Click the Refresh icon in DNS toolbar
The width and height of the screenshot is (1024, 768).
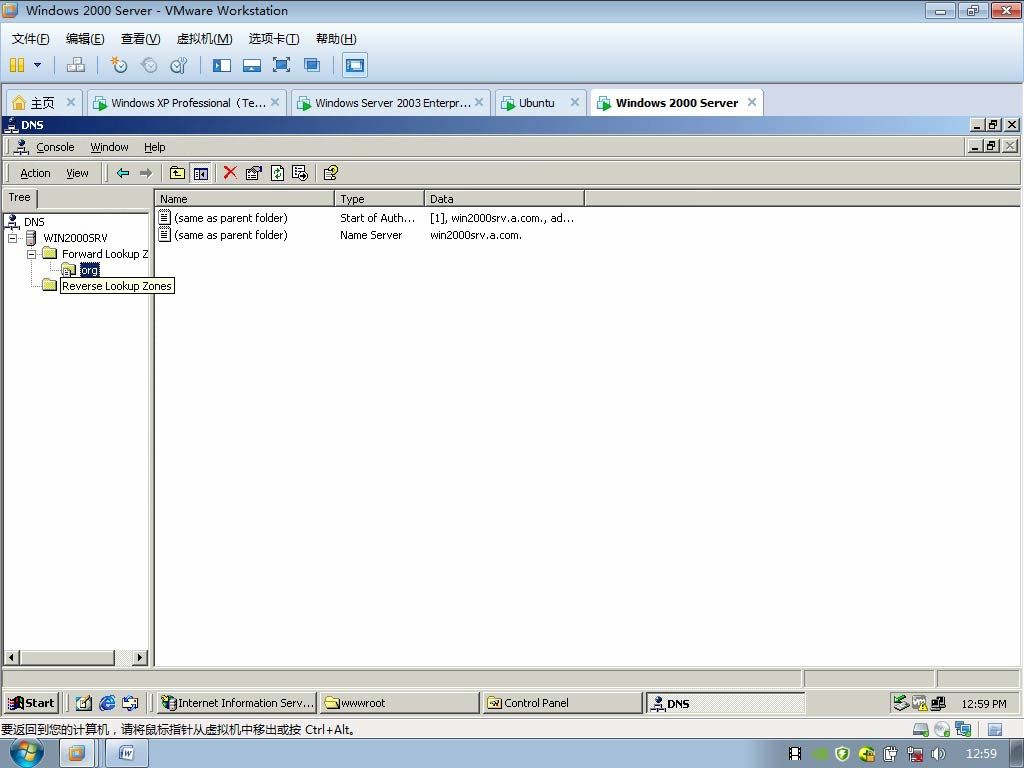[x=277, y=173]
